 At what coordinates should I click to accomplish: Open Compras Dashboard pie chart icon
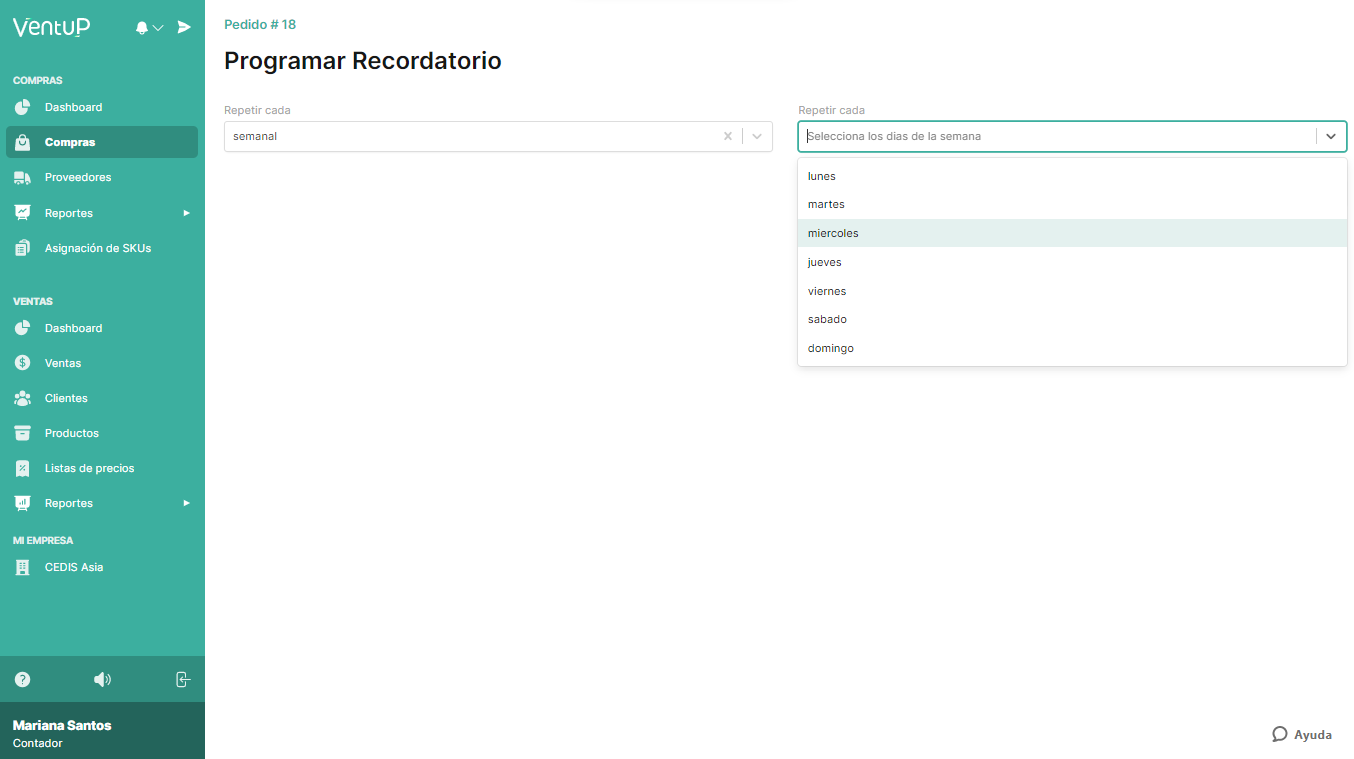(x=23, y=107)
